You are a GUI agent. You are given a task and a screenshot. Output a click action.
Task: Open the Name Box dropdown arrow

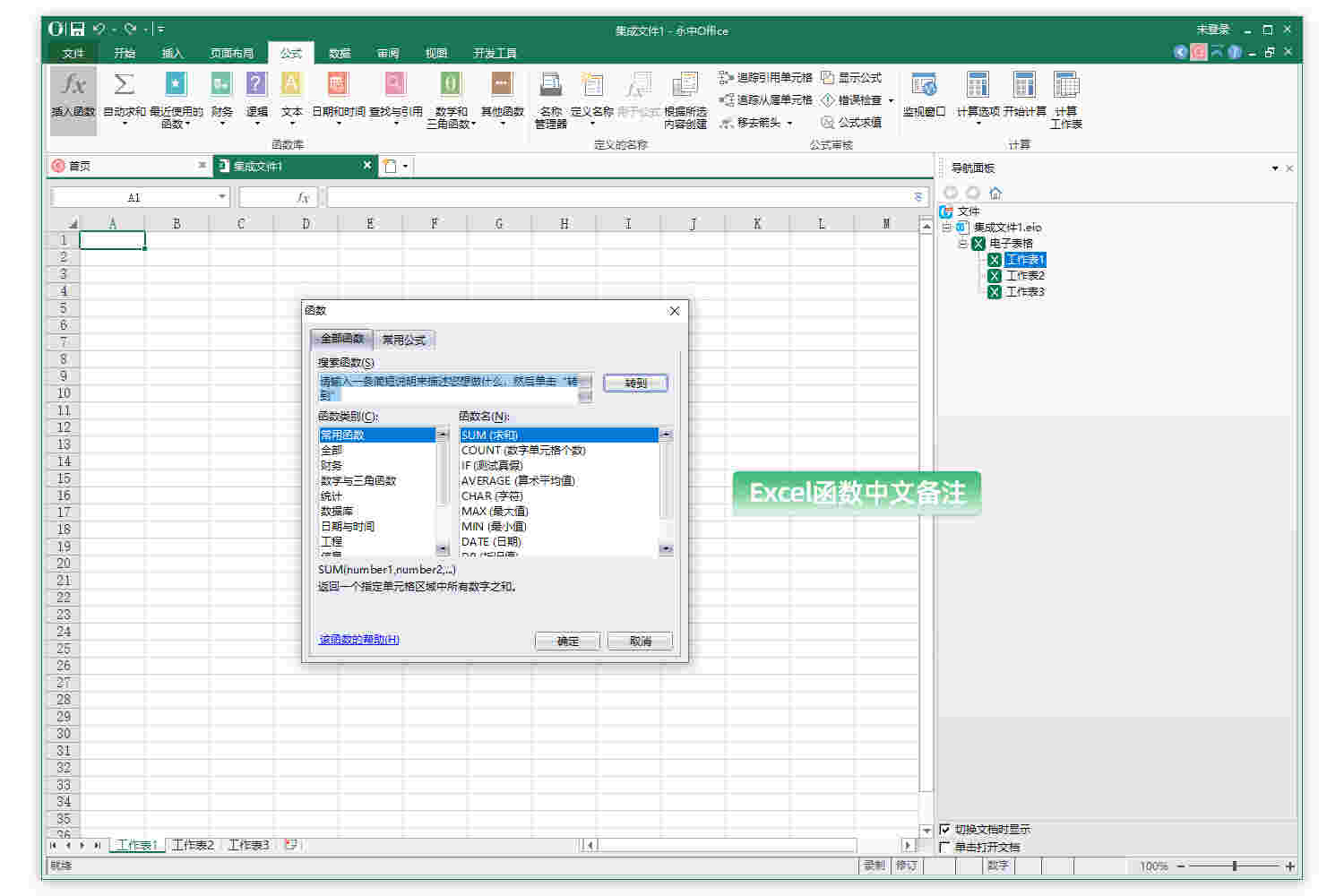221,196
